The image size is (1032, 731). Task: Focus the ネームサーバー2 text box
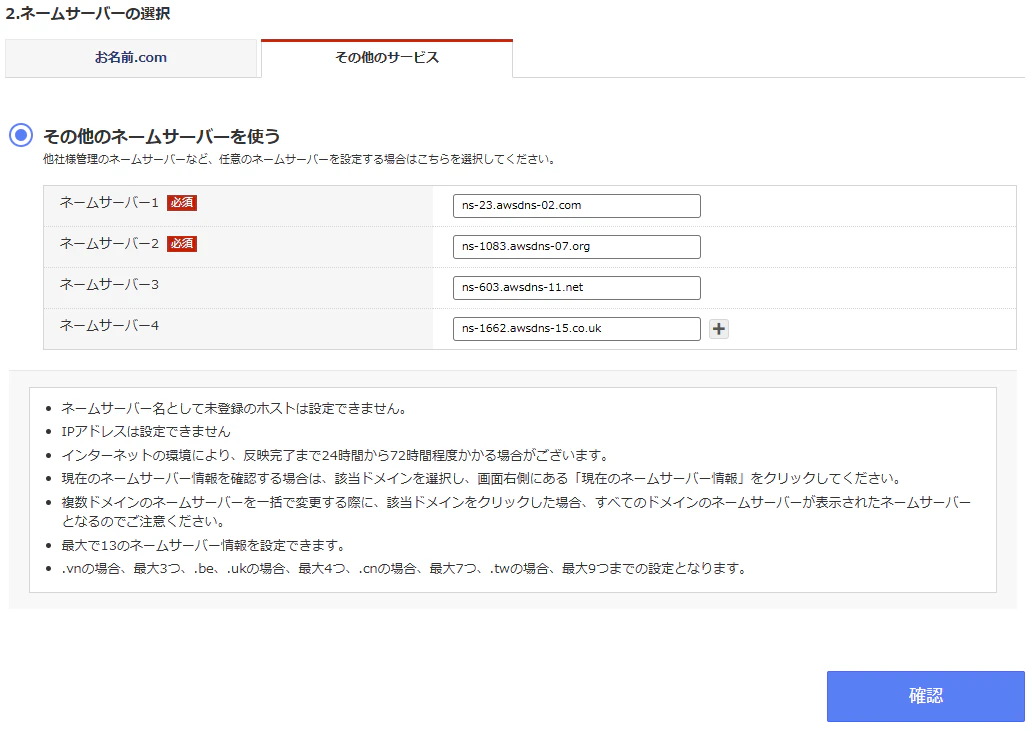pos(577,247)
